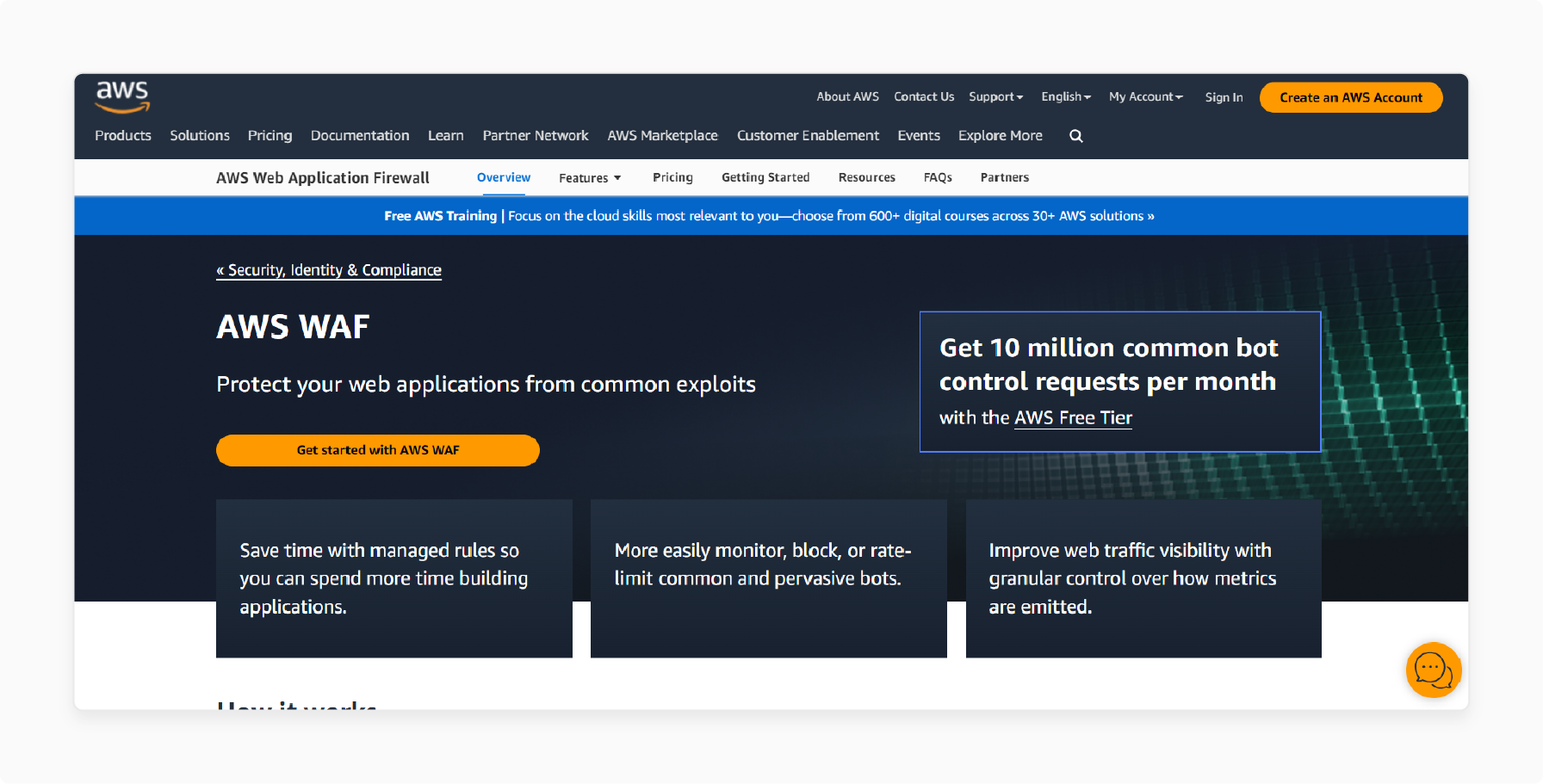Click Create an AWS Account button
The height and width of the screenshot is (784, 1543).
pyautogui.click(x=1351, y=97)
